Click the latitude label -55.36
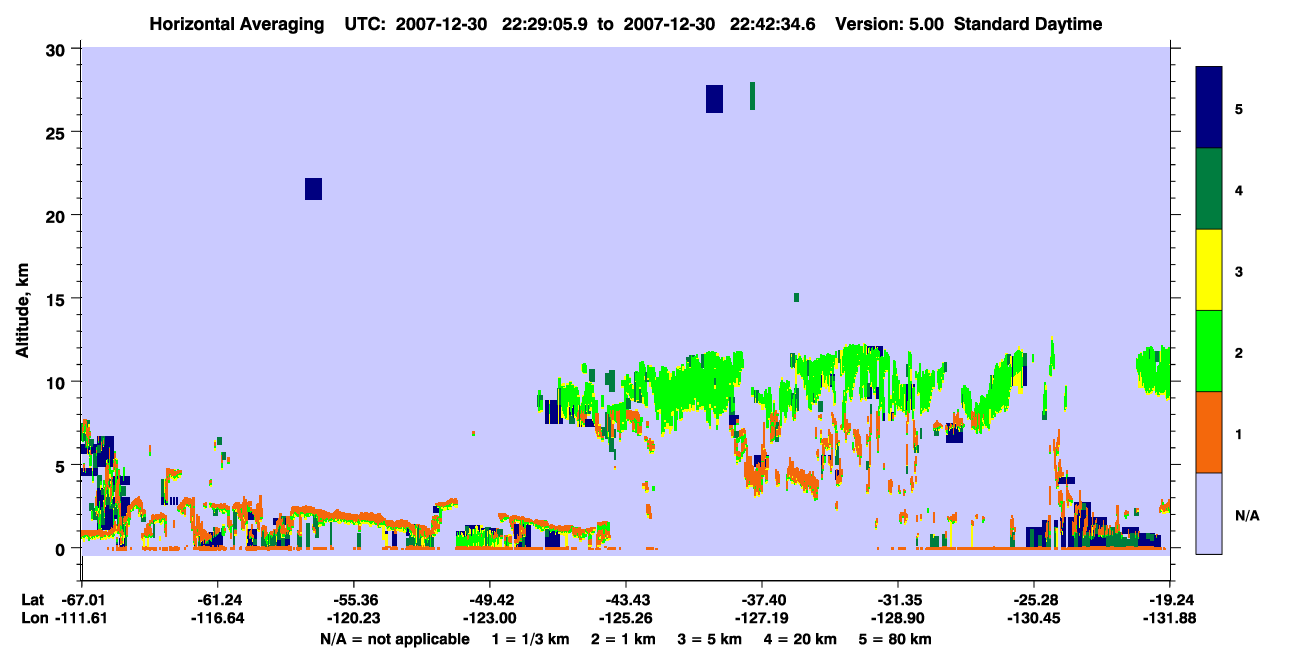Image resolution: width=1300 pixels, height=667 pixels. click(353, 600)
